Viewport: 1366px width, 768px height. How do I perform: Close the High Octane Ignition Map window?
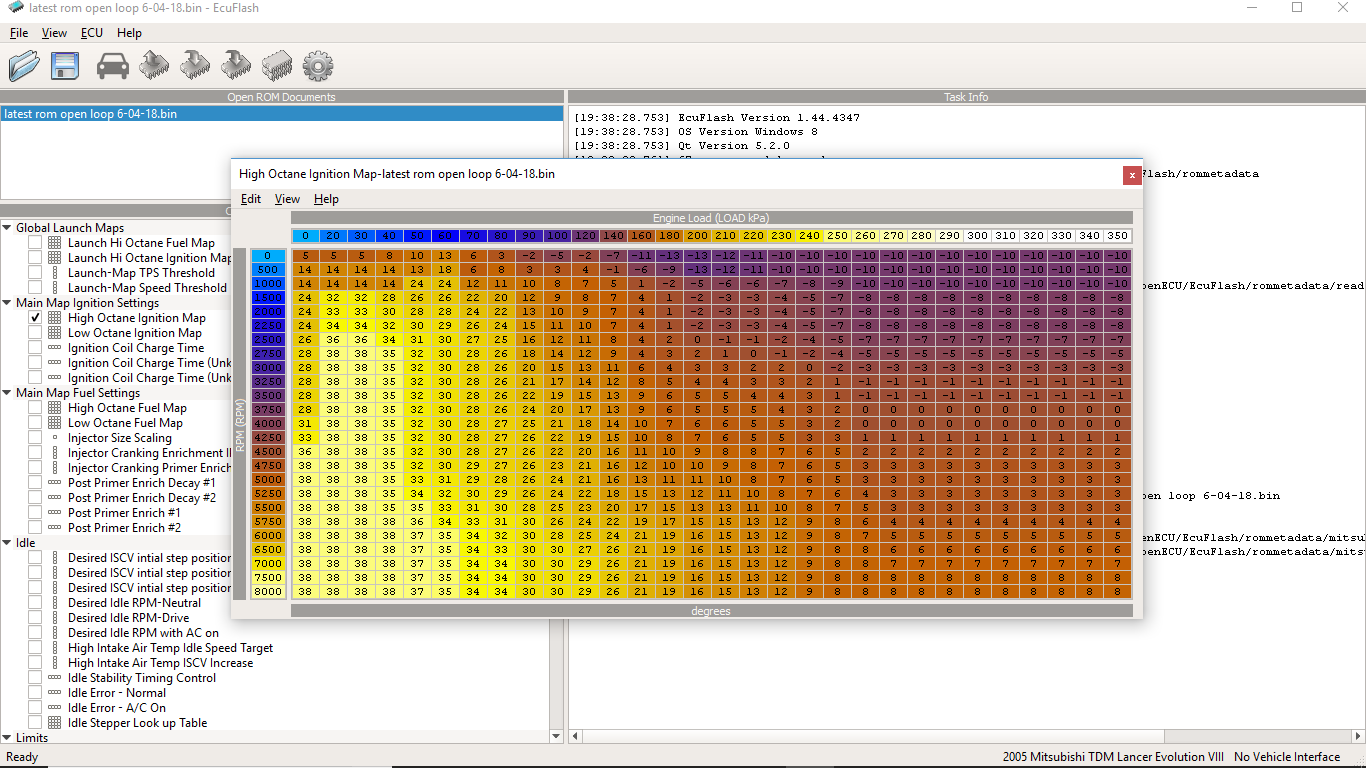(x=1132, y=174)
